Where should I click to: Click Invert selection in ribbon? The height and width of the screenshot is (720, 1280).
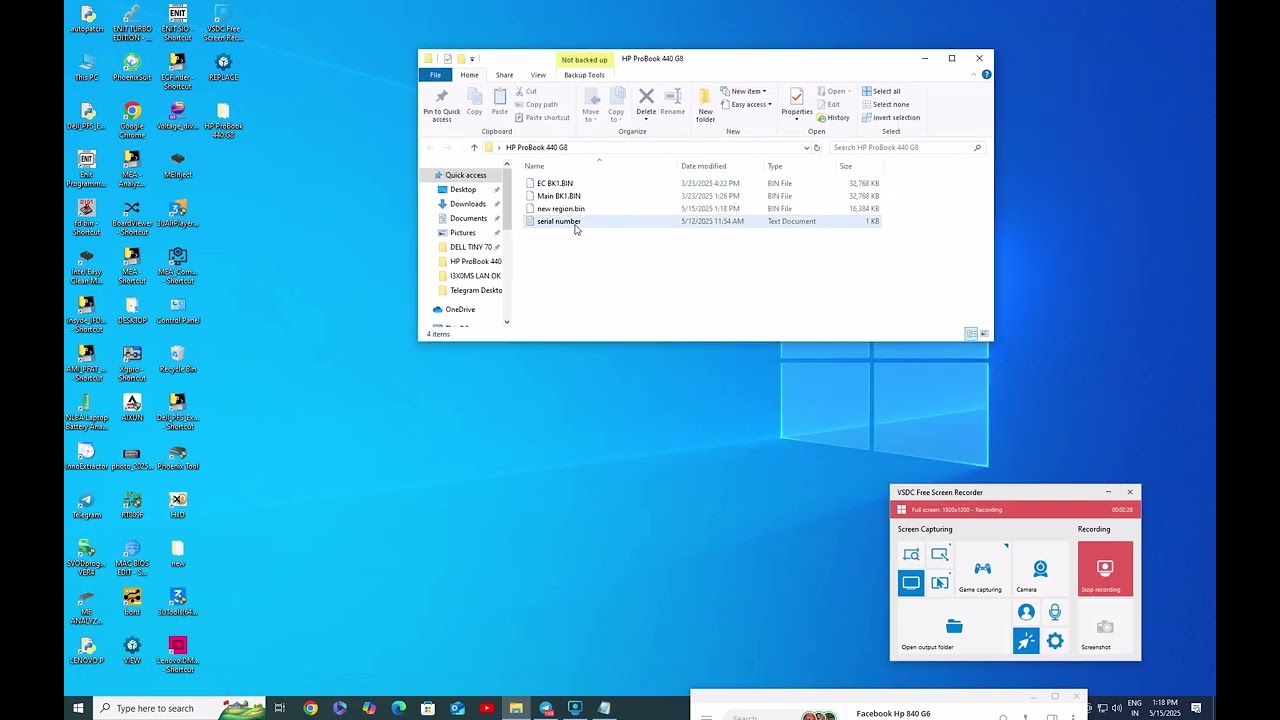pos(890,117)
